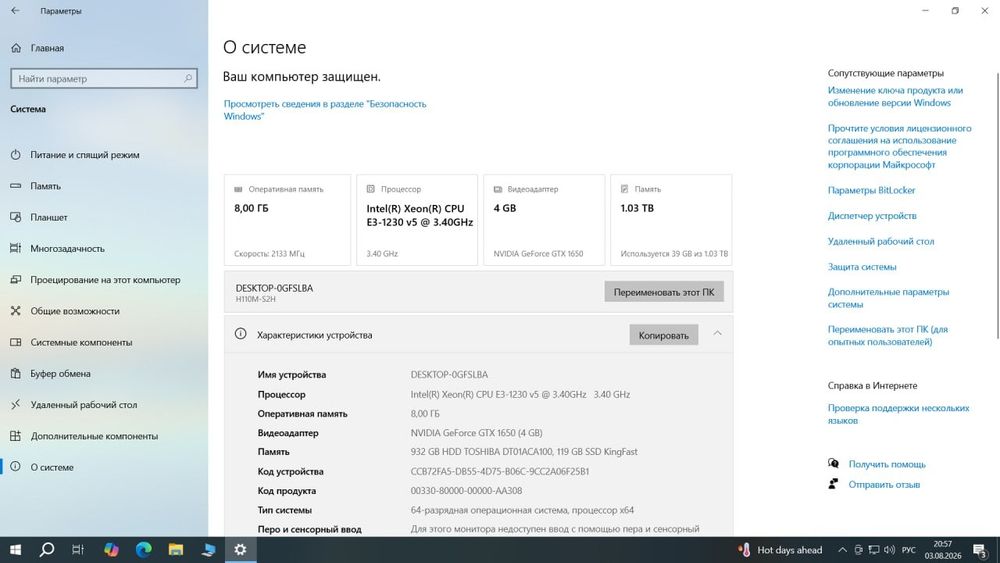Open the computer icon app beside File Explorer
The width and height of the screenshot is (1000, 563).
click(x=208, y=550)
